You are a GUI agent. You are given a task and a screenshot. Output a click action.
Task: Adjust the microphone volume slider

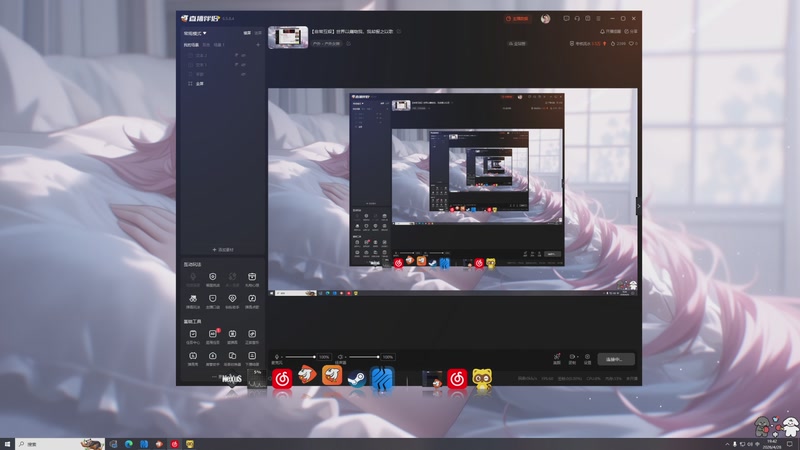click(x=300, y=357)
